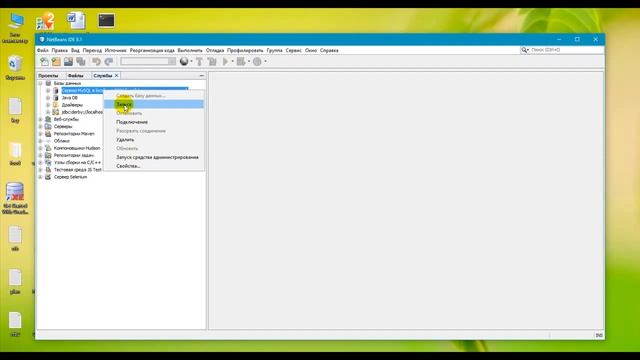Screen dimensions: 640x360
Task: Expand the Драйверы tree node
Action: click(48, 105)
